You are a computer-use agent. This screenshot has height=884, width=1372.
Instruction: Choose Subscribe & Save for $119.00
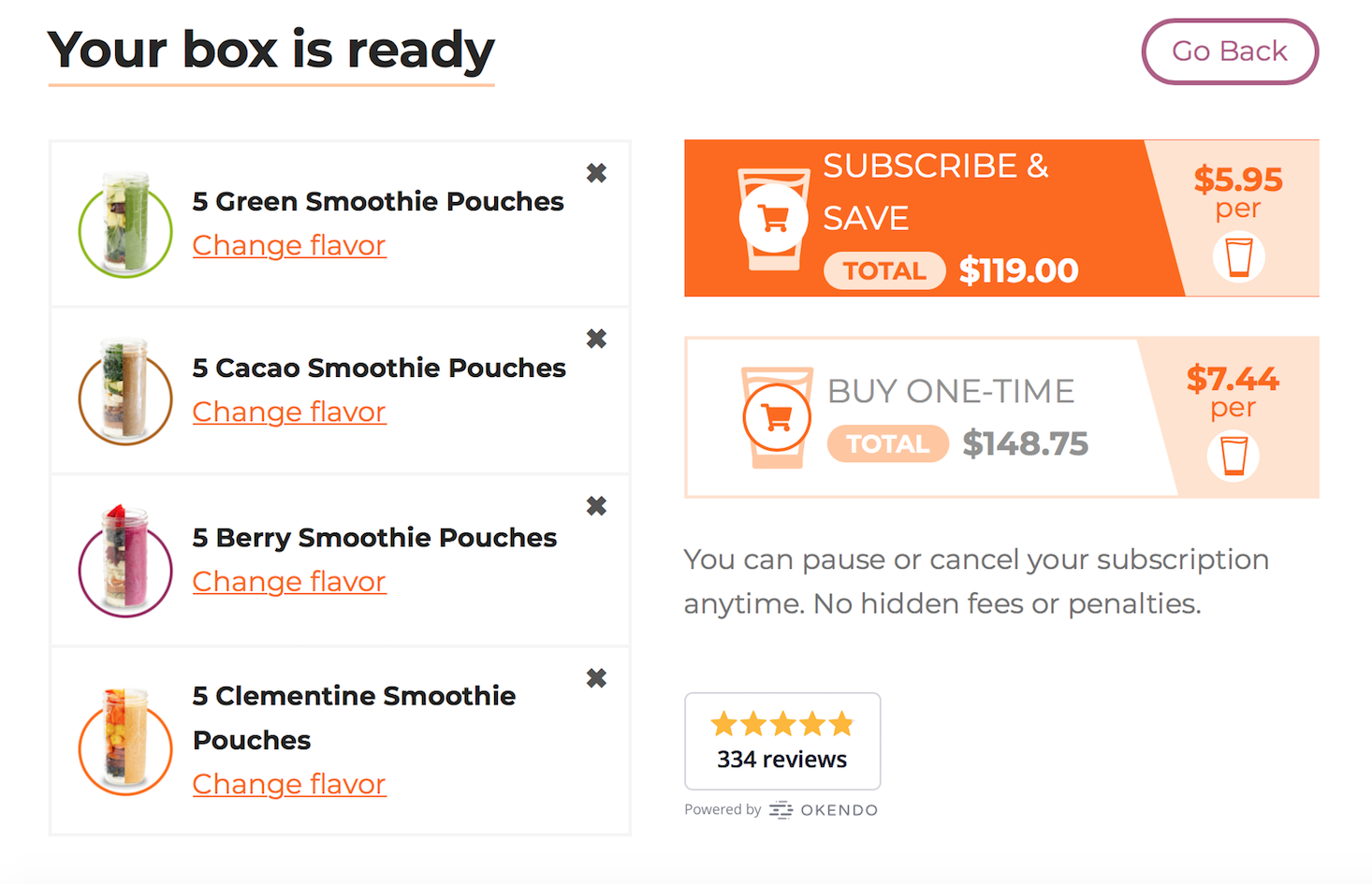1001,218
